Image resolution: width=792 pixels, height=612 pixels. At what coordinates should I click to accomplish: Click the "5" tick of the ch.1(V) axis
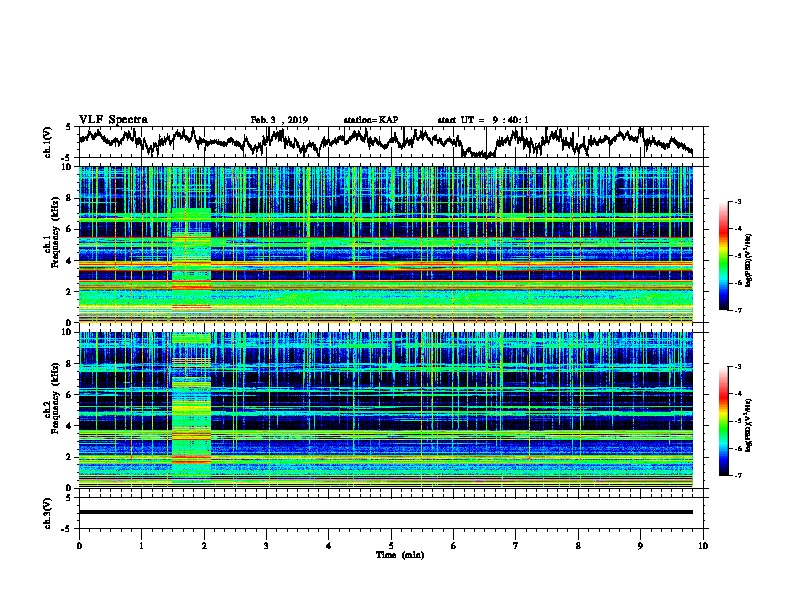[x=68, y=127]
